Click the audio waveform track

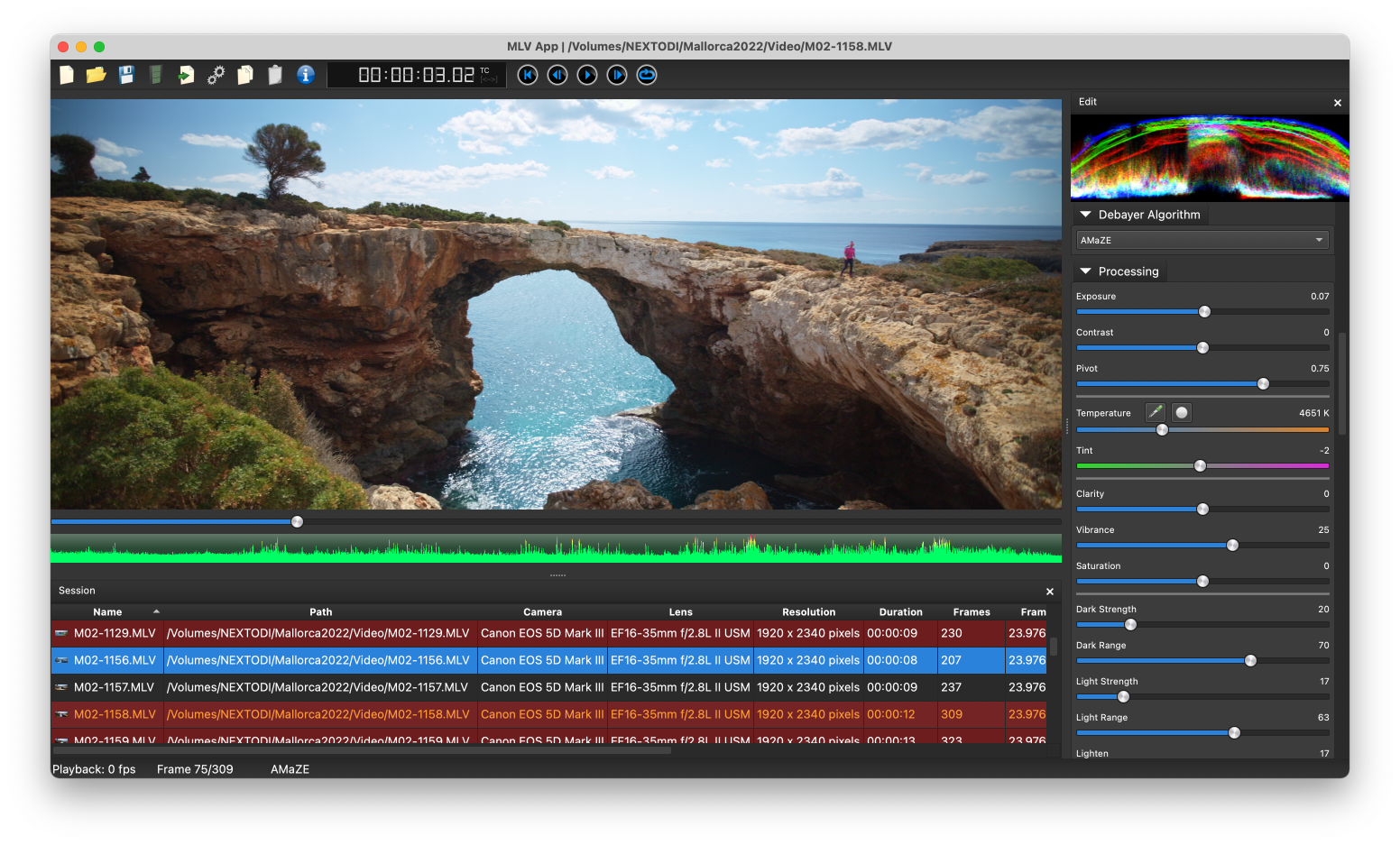pyautogui.click(x=556, y=548)
